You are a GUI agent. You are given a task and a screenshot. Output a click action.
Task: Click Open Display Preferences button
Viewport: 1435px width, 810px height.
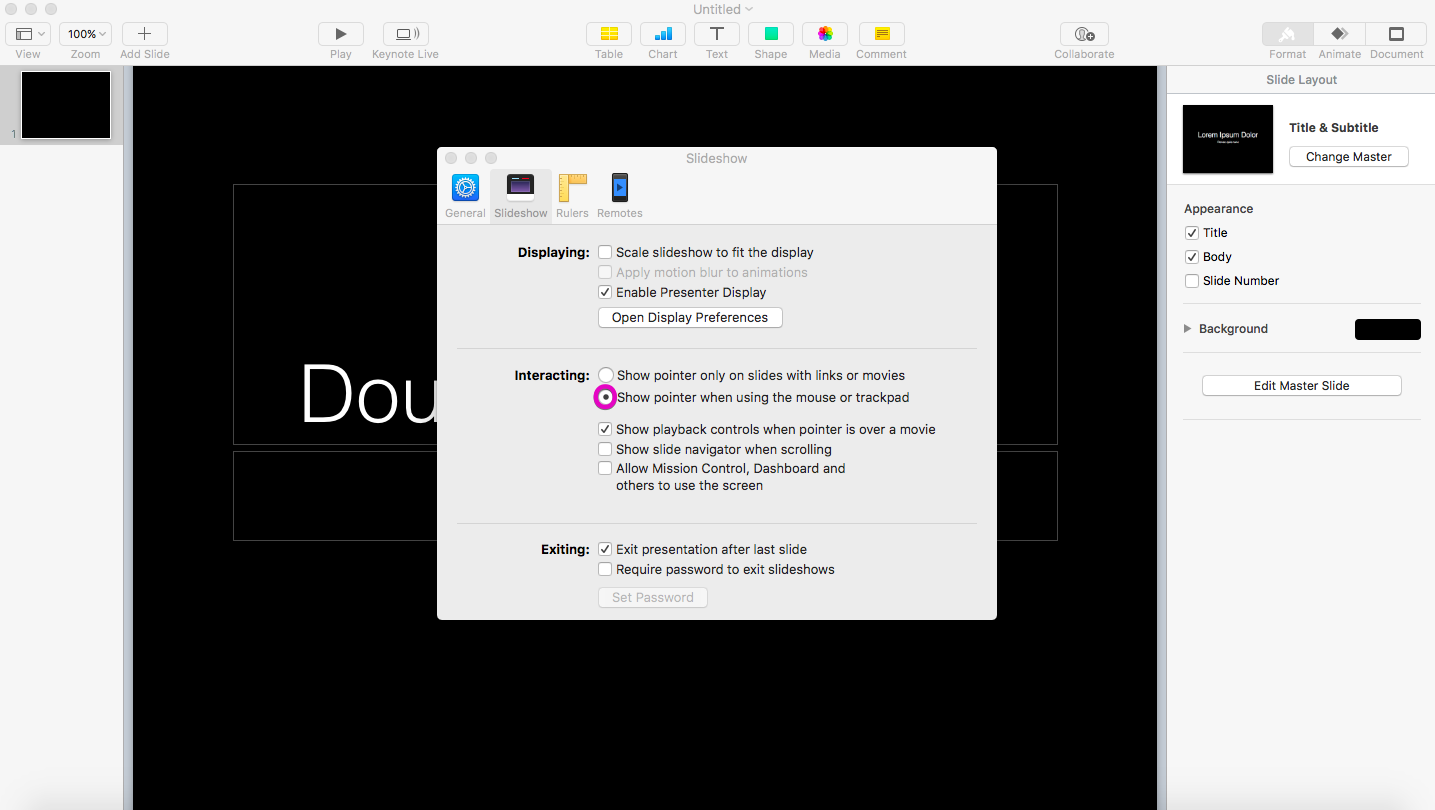[690, 318]
